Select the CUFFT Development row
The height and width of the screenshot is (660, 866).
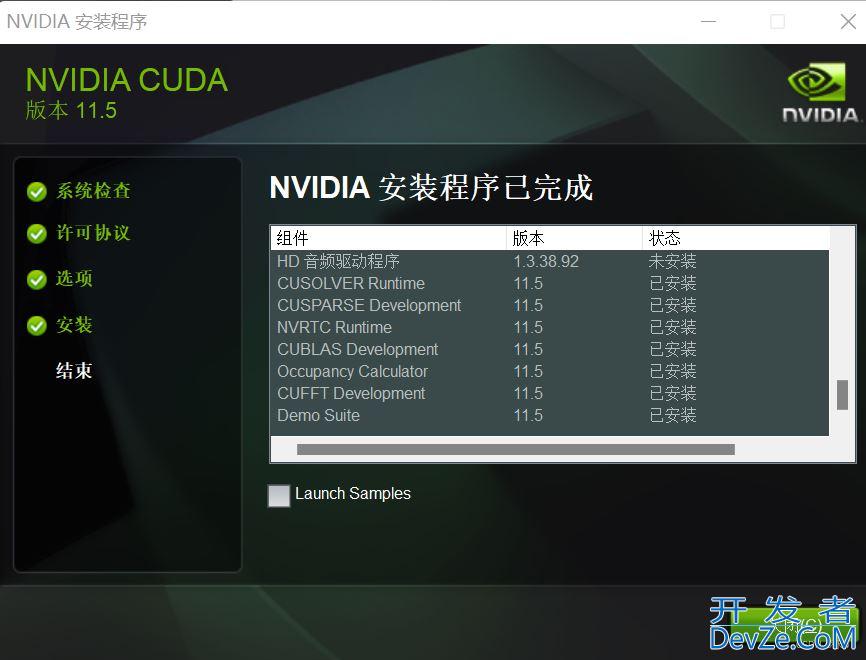(x=550, y=393)
